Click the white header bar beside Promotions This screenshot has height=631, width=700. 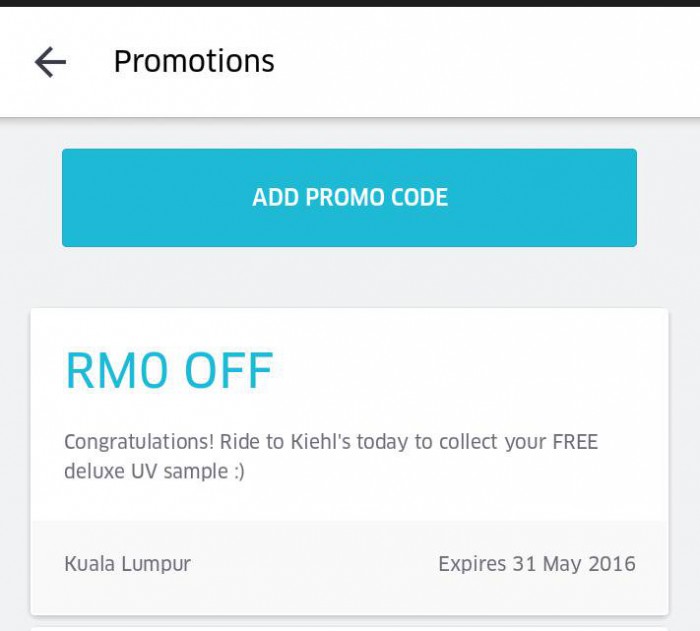[x=487, y=62]
